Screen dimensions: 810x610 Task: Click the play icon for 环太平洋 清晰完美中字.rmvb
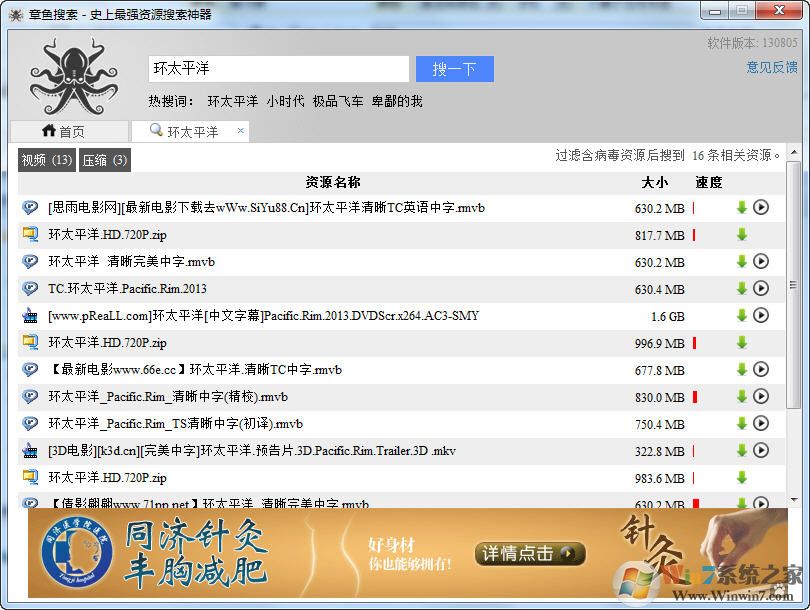[763, 262]
